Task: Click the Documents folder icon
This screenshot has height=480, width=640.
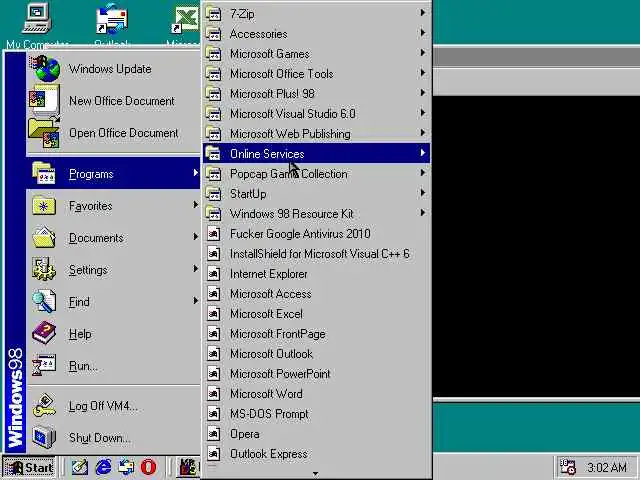Action: (x=44, y=238)
